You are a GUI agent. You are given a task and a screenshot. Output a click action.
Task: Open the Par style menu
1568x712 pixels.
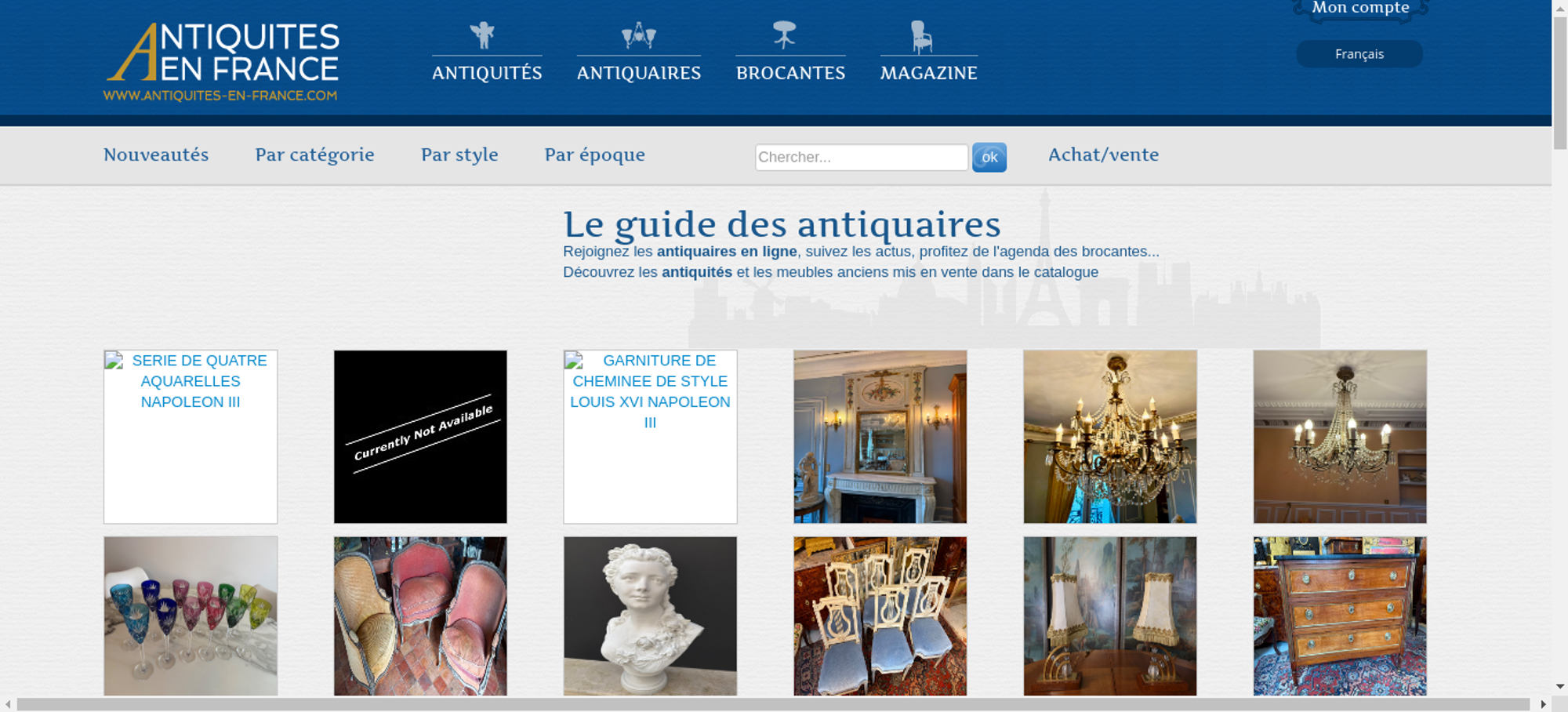[x=459, y=154]
